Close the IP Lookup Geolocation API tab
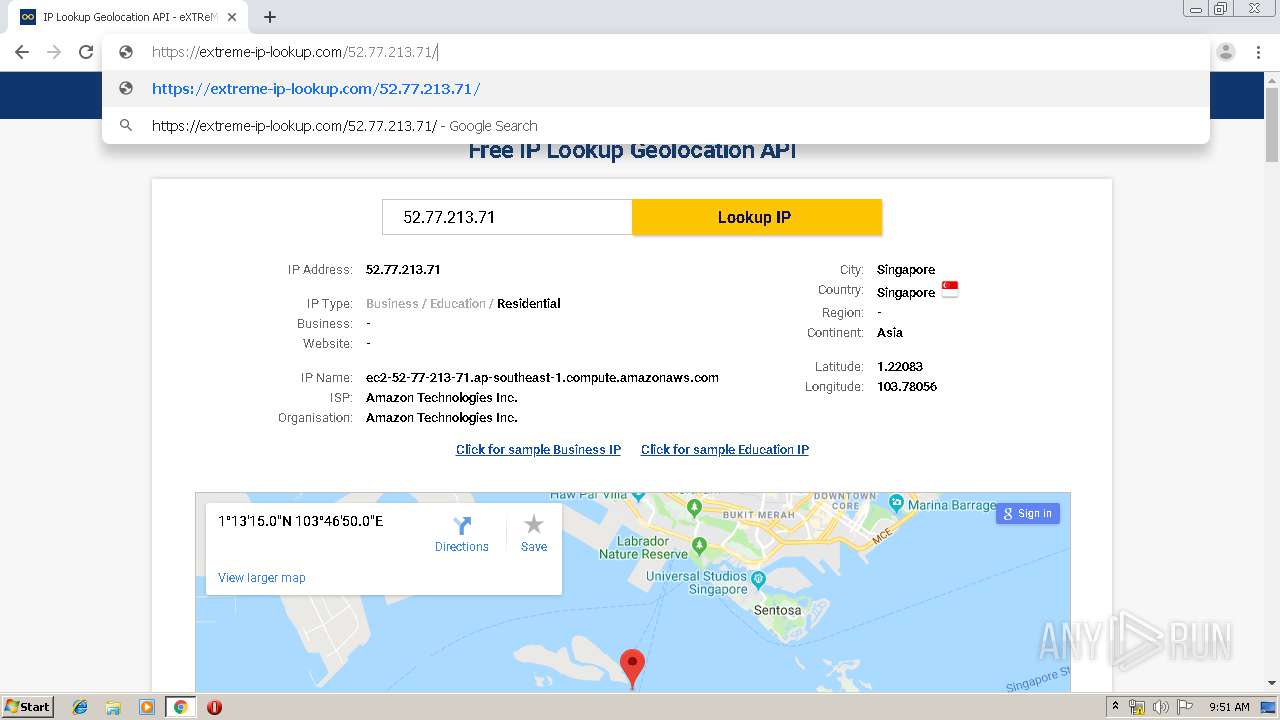Screen dimensions: 1280x720 tap(232, 17)
